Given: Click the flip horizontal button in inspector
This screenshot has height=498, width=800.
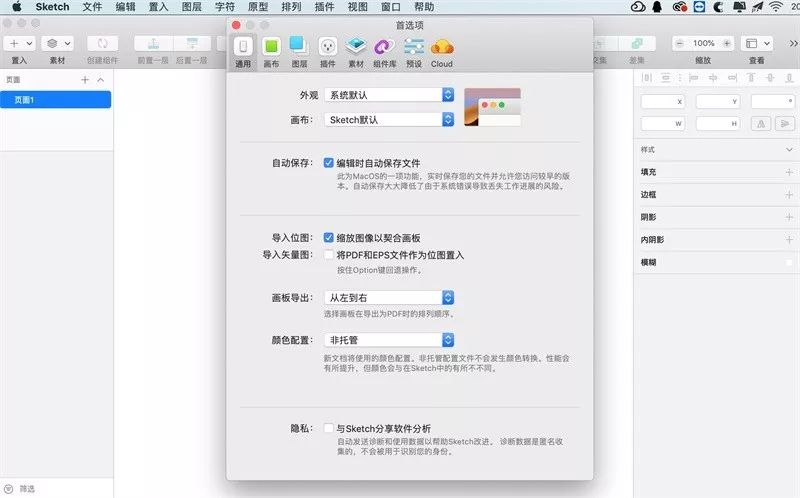Looking at the screenshot, I should 761,123.
